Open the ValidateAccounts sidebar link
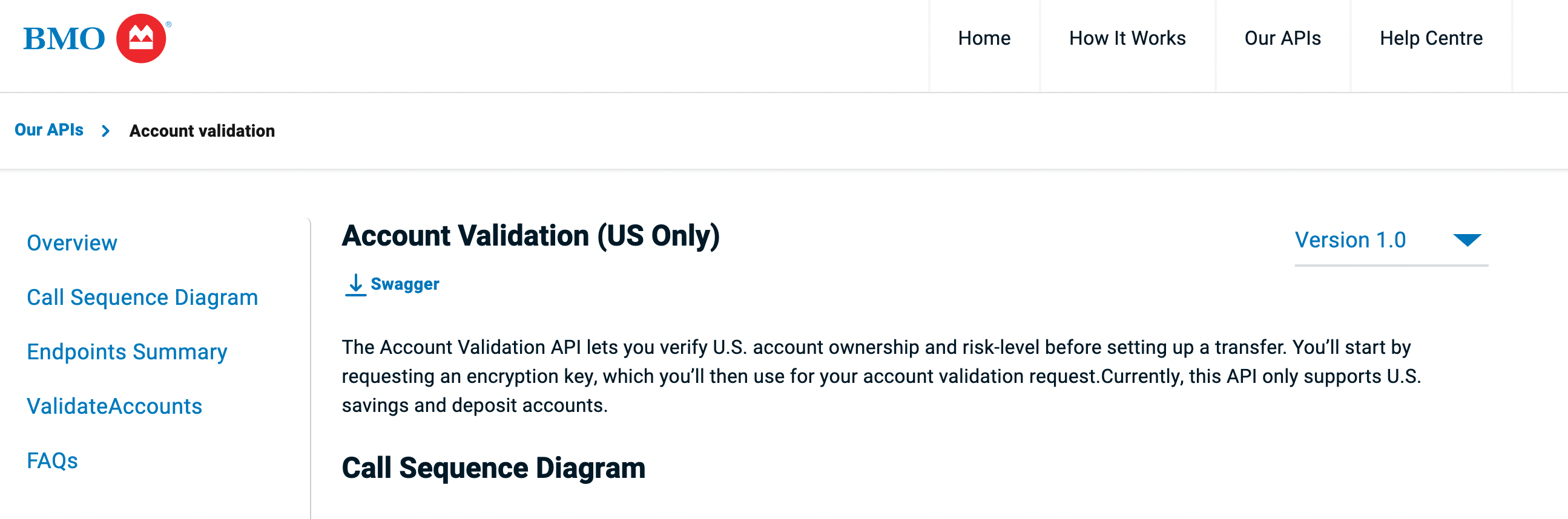The width and height of the screenshot is (1568, 519). tap(114, 406)
